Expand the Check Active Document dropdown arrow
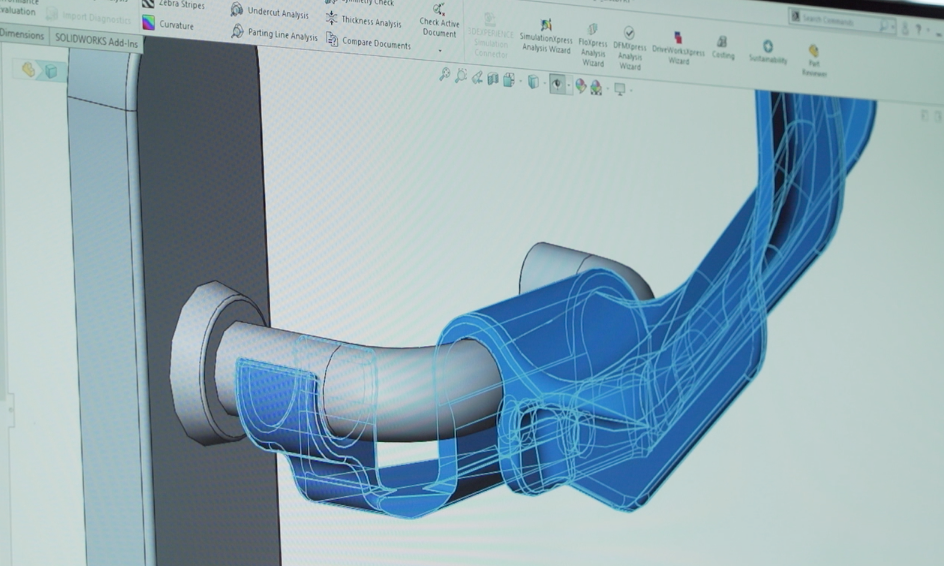 (x=439, y=50)
